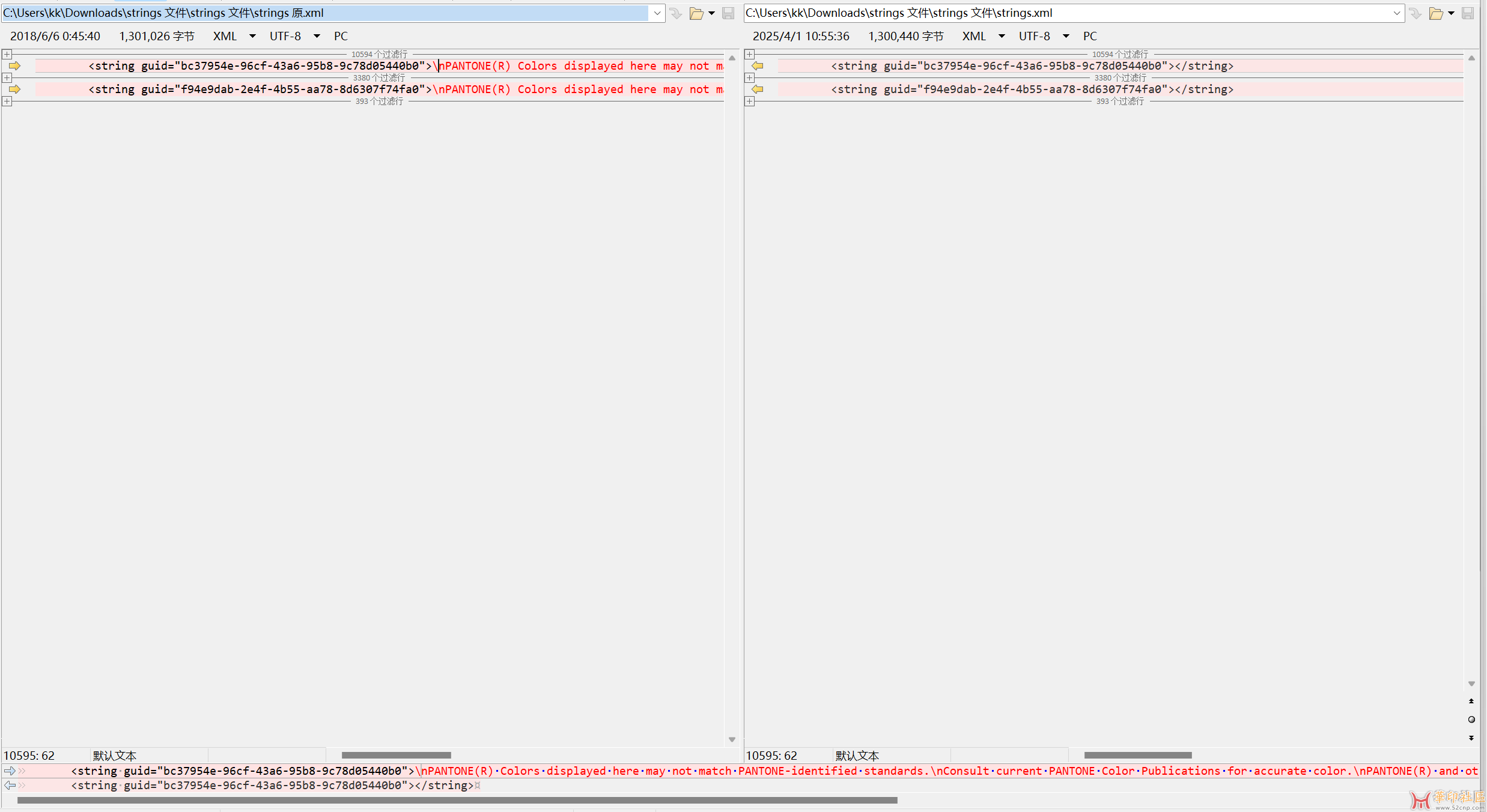The height and width of the screenshot is (812, 1487).
Task: Click left pane vertical scroll up arrow
Action: point(732,58)
